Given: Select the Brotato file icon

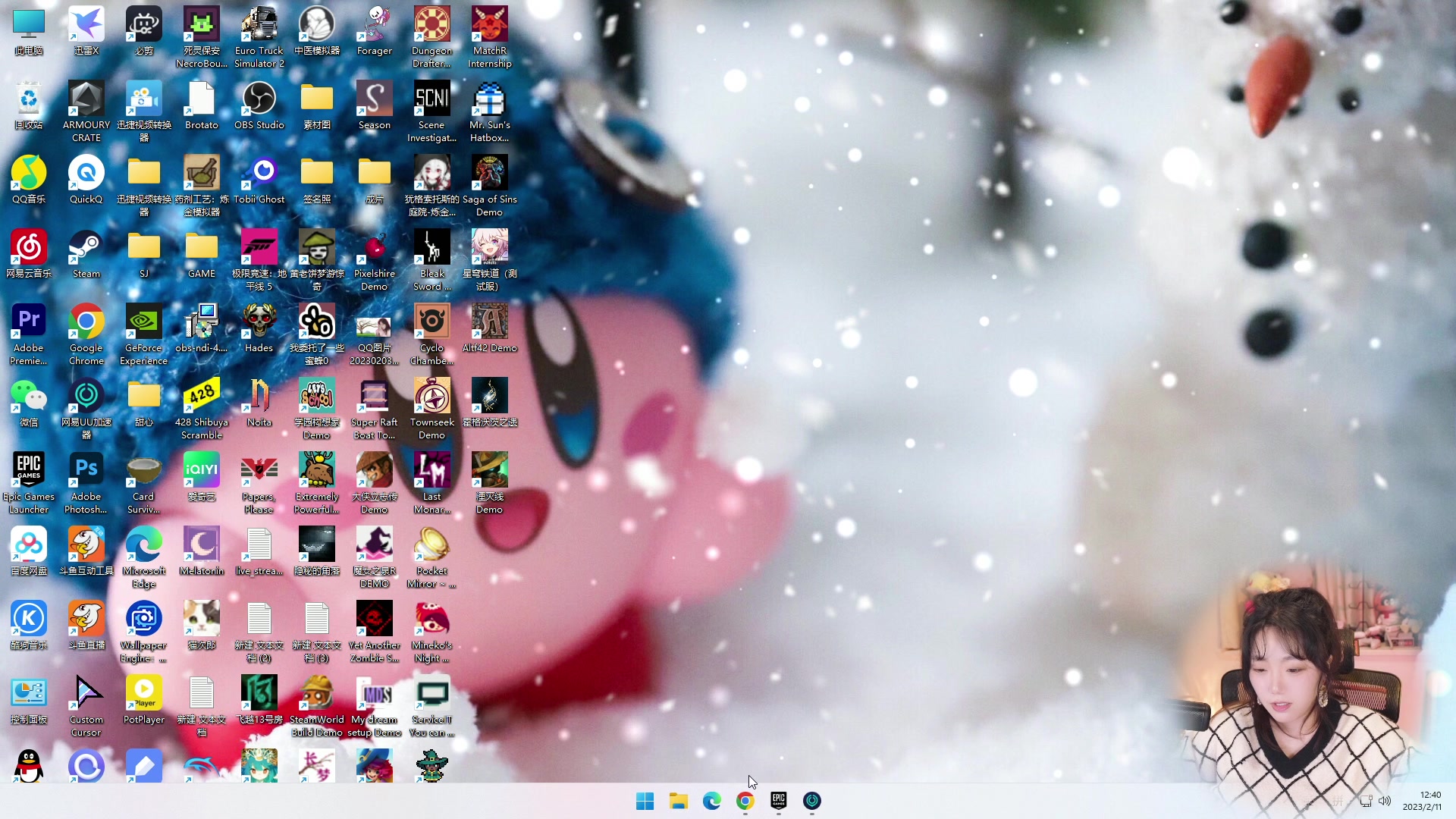Looking at the screenshot, I should [x=202, y=106].
